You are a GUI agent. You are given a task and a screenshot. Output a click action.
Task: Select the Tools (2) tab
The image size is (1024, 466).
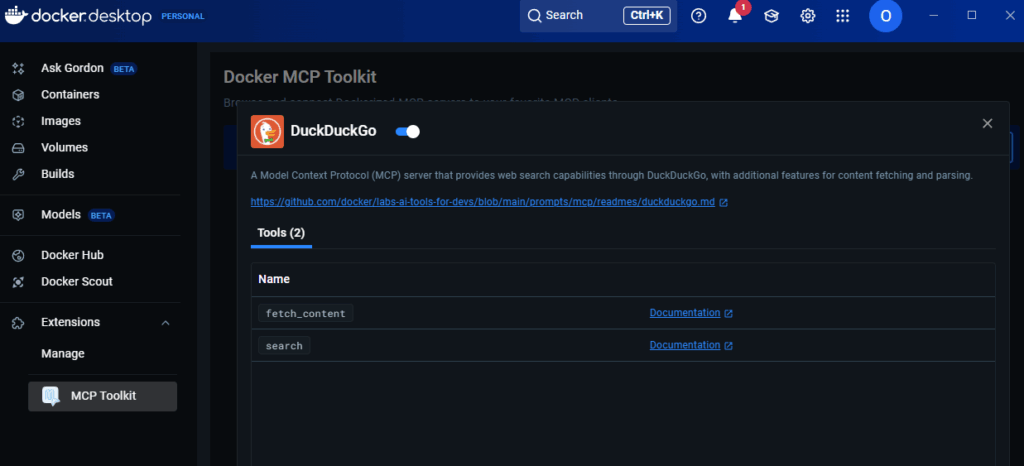[281, 233]
